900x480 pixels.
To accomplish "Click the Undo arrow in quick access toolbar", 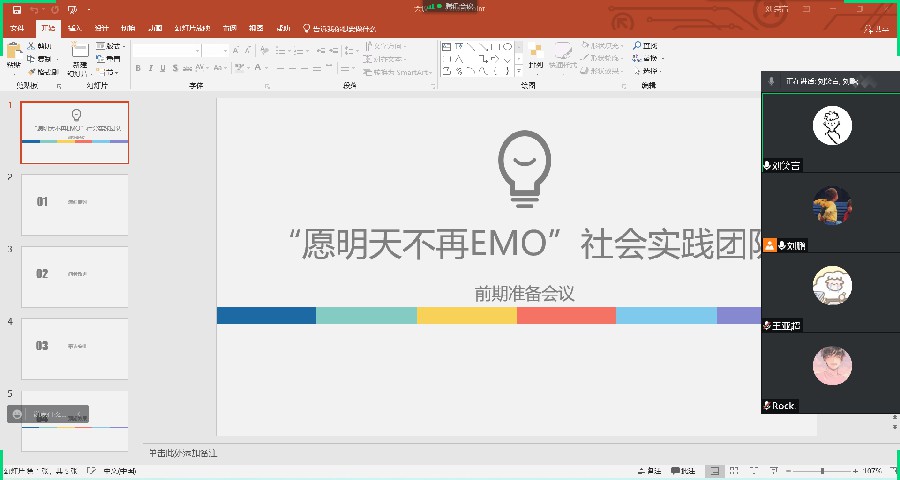I will [34, 10].
